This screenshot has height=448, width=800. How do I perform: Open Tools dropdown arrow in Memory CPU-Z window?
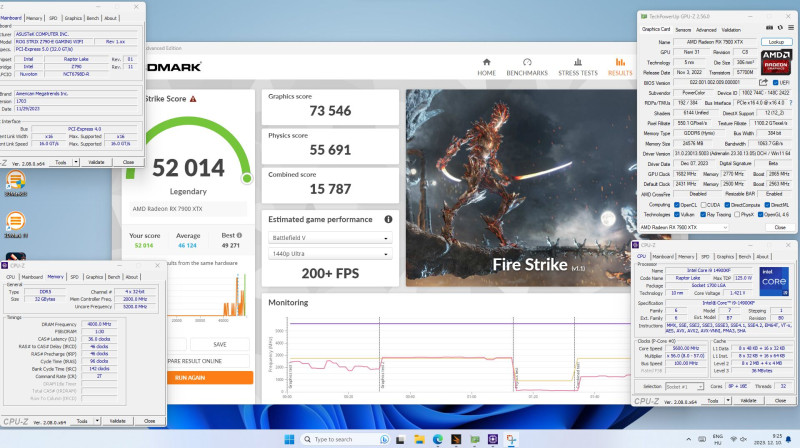tap(97, 421)
